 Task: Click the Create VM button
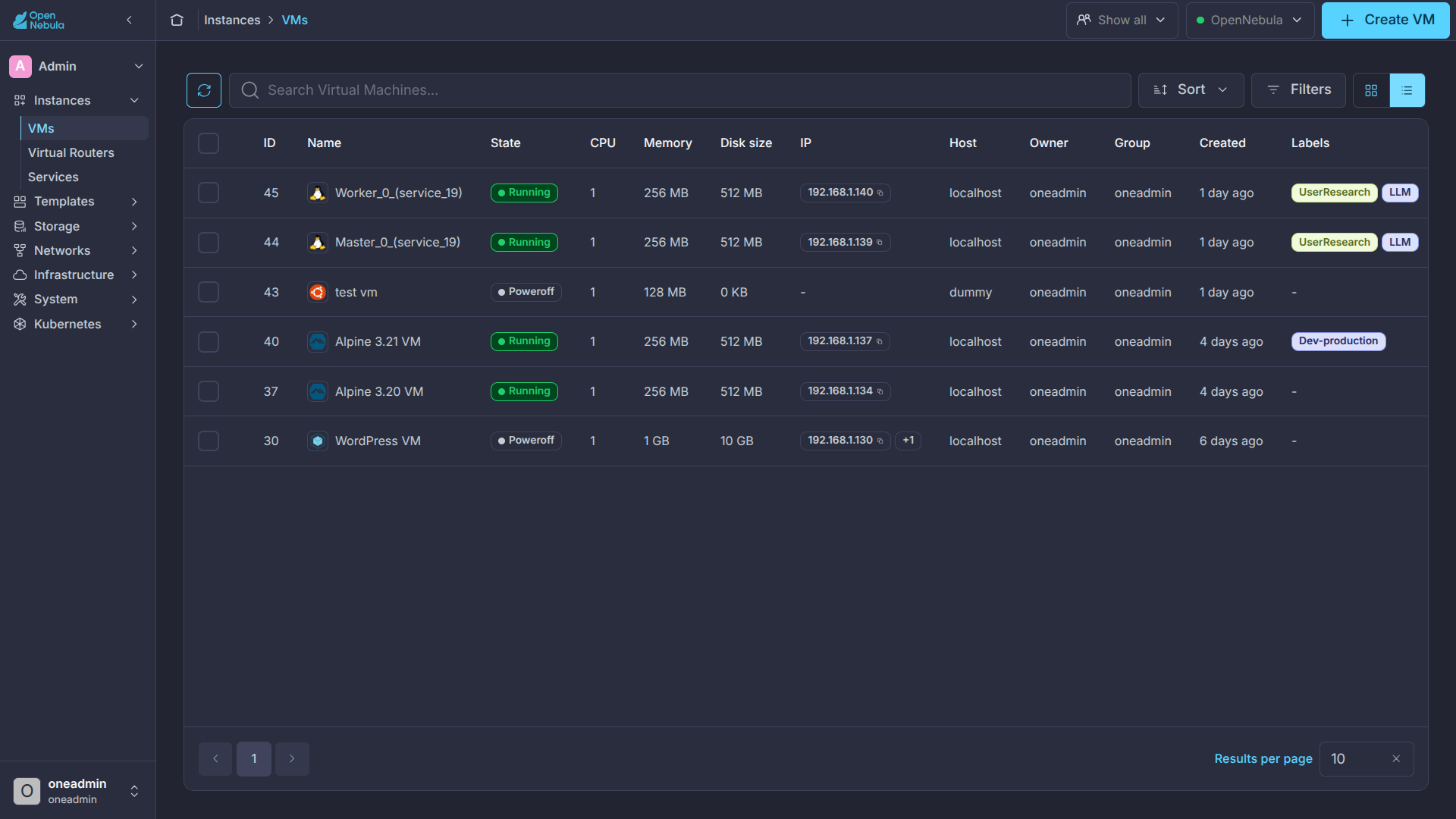click(1385, 20)
